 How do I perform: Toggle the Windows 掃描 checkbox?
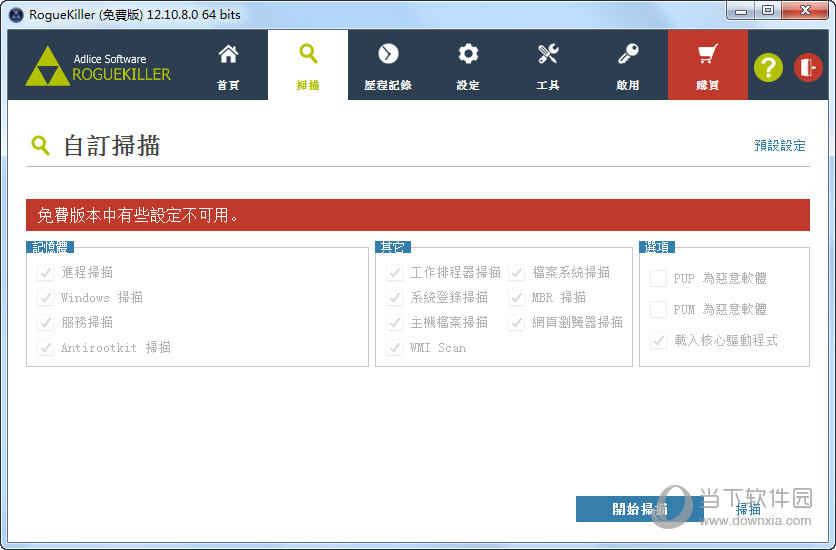(45, 297)
